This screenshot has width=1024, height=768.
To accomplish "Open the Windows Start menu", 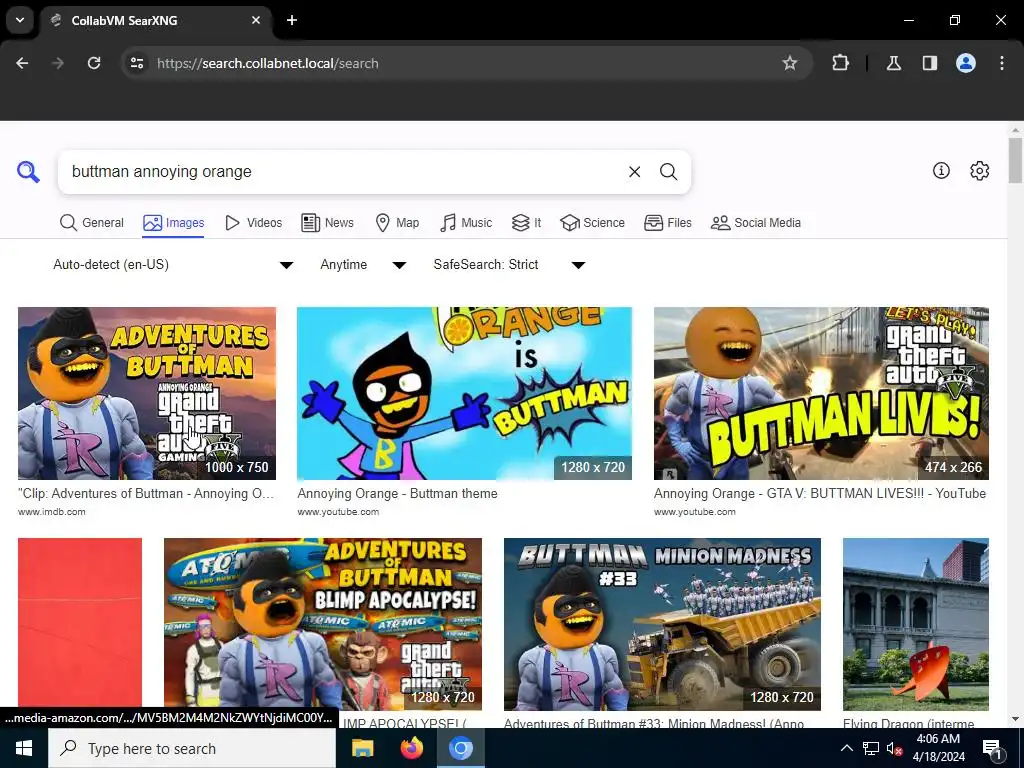I will coord(24,748).
